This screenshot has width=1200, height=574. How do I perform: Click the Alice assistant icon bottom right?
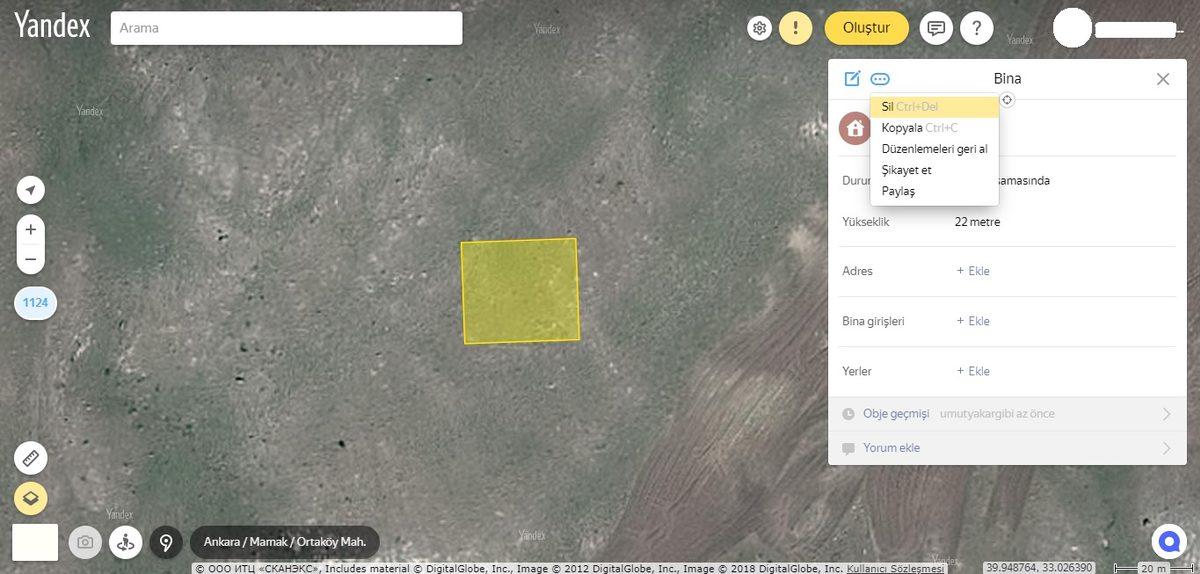pos(1166,541)
